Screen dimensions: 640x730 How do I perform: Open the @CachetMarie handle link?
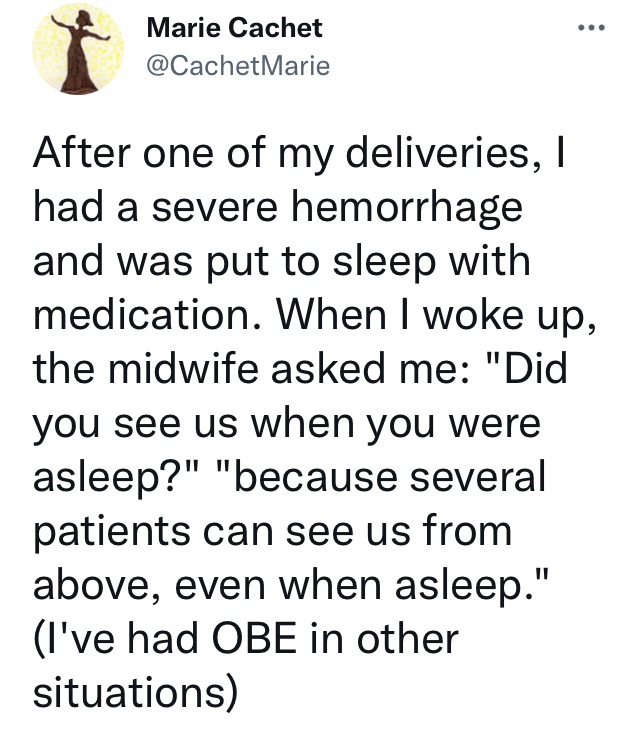[238, 65]
